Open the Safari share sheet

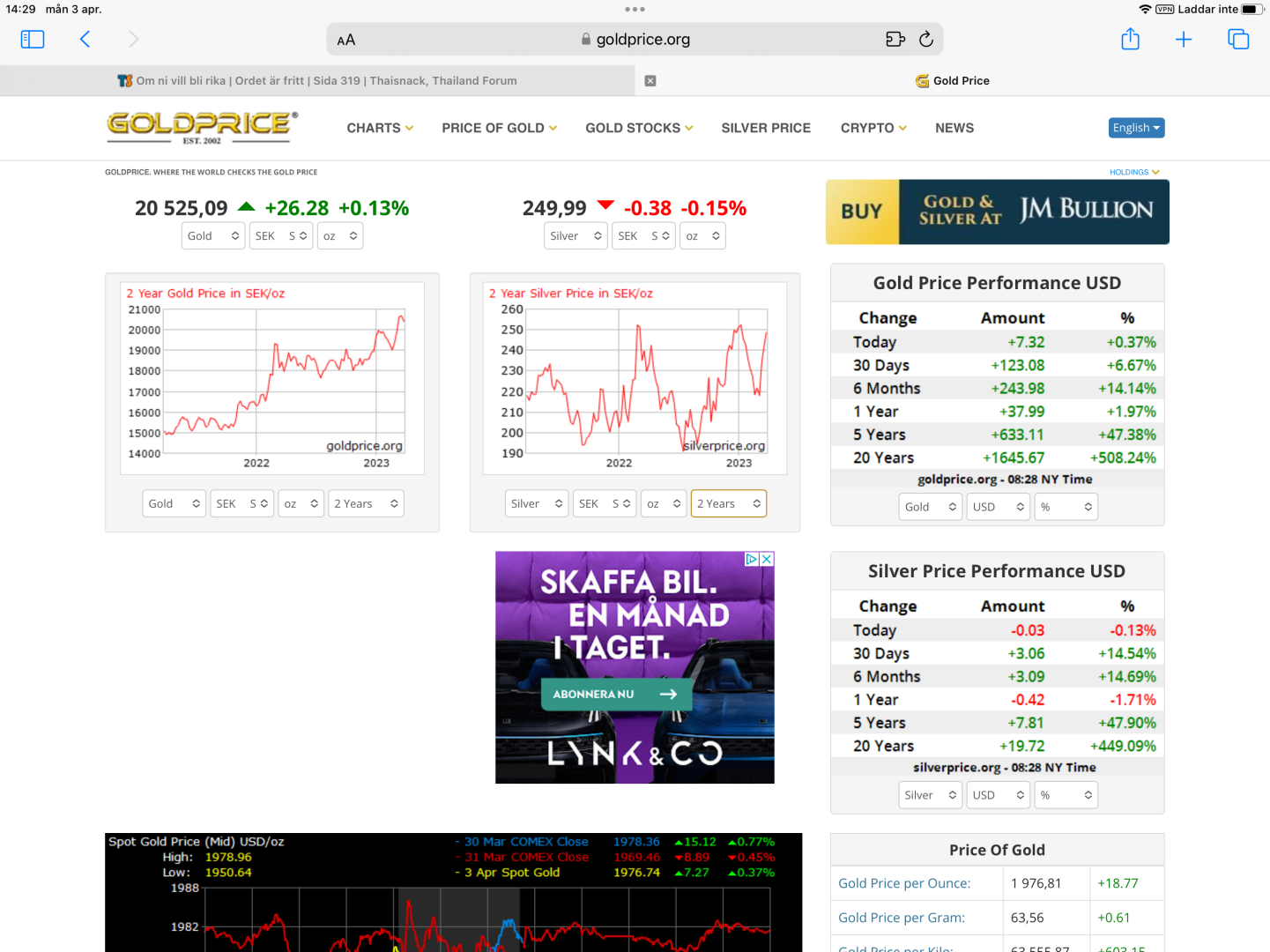(1130, 40)
